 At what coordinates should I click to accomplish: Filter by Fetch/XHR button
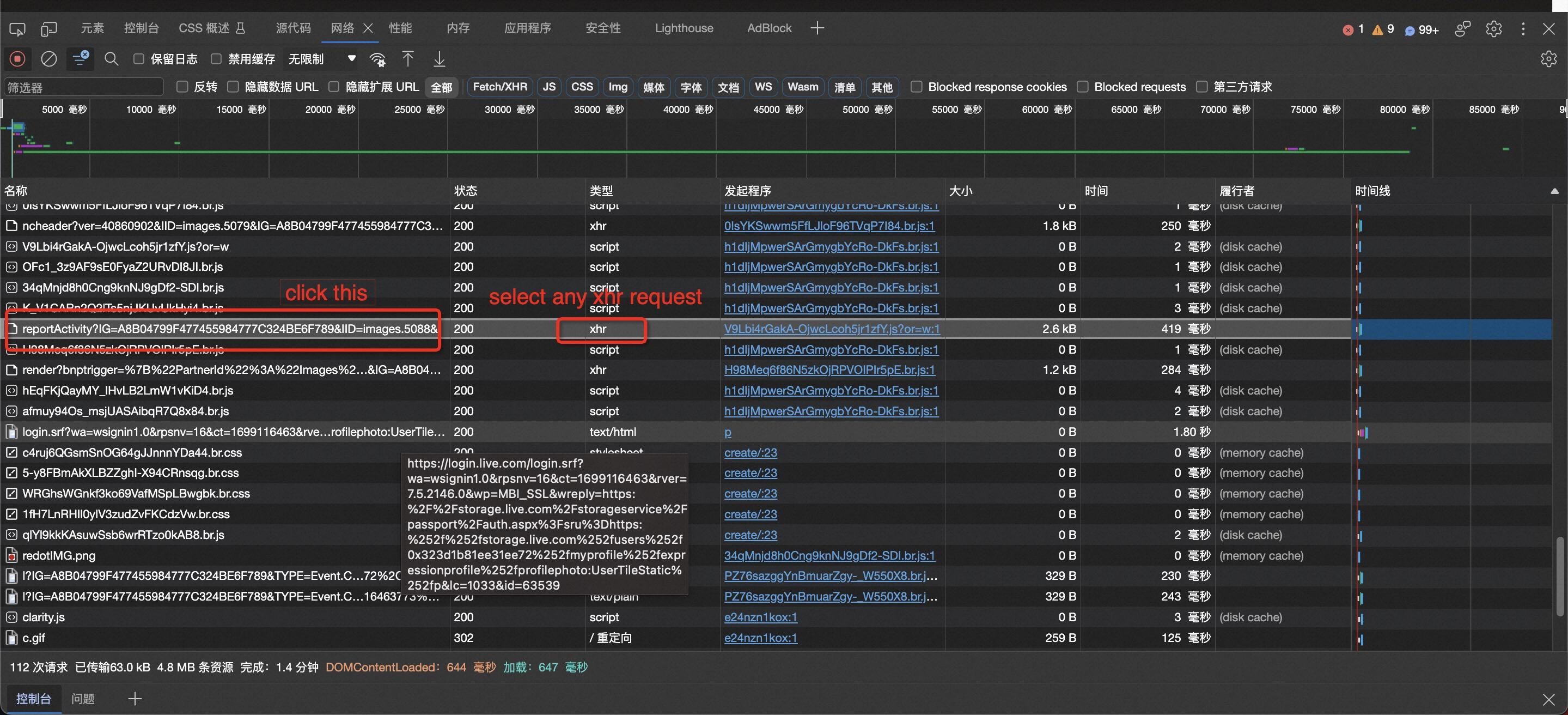[x=500, y=87]
